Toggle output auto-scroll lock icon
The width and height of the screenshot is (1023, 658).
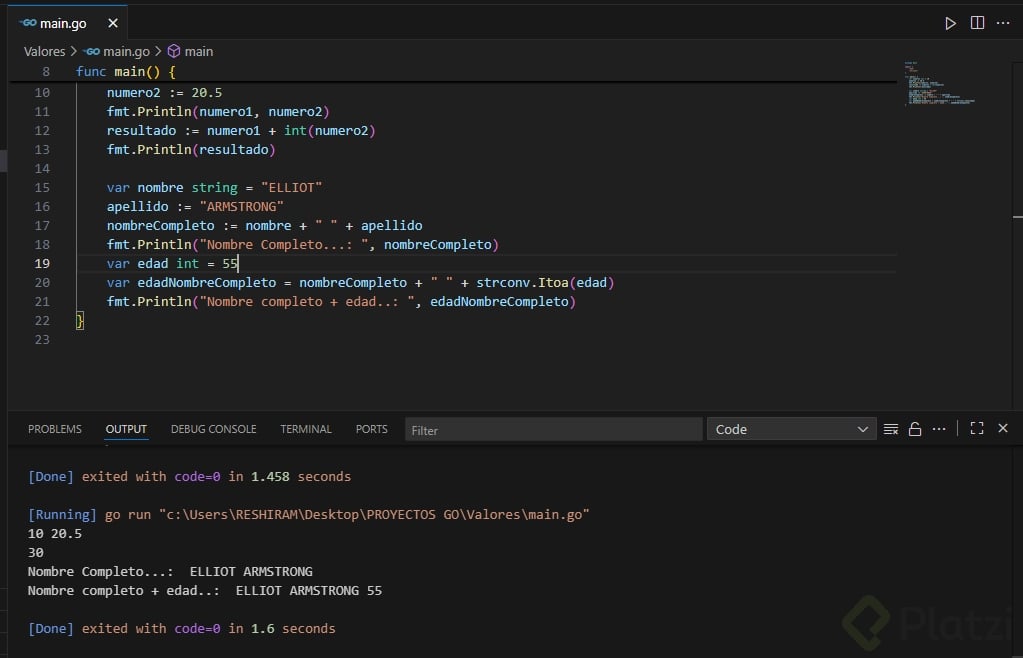(914, 429)
